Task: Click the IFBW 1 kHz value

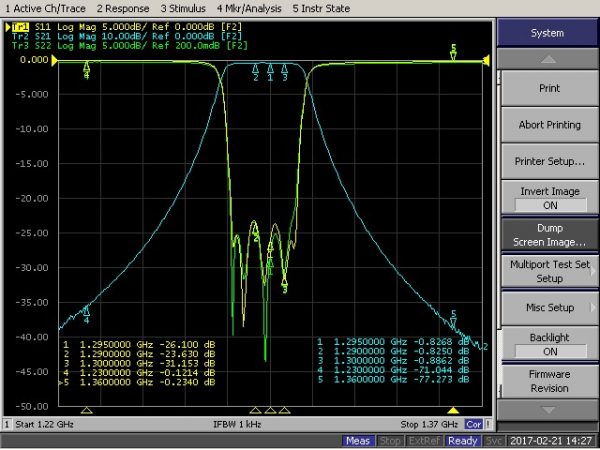Action: pyautogui.click(x=237, y=424)
